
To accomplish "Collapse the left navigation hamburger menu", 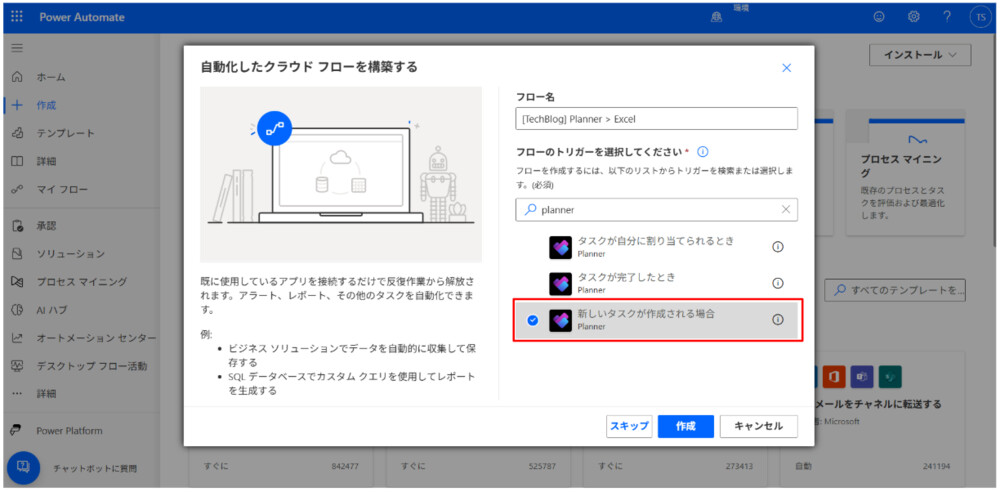I will (x=17, y=48).
